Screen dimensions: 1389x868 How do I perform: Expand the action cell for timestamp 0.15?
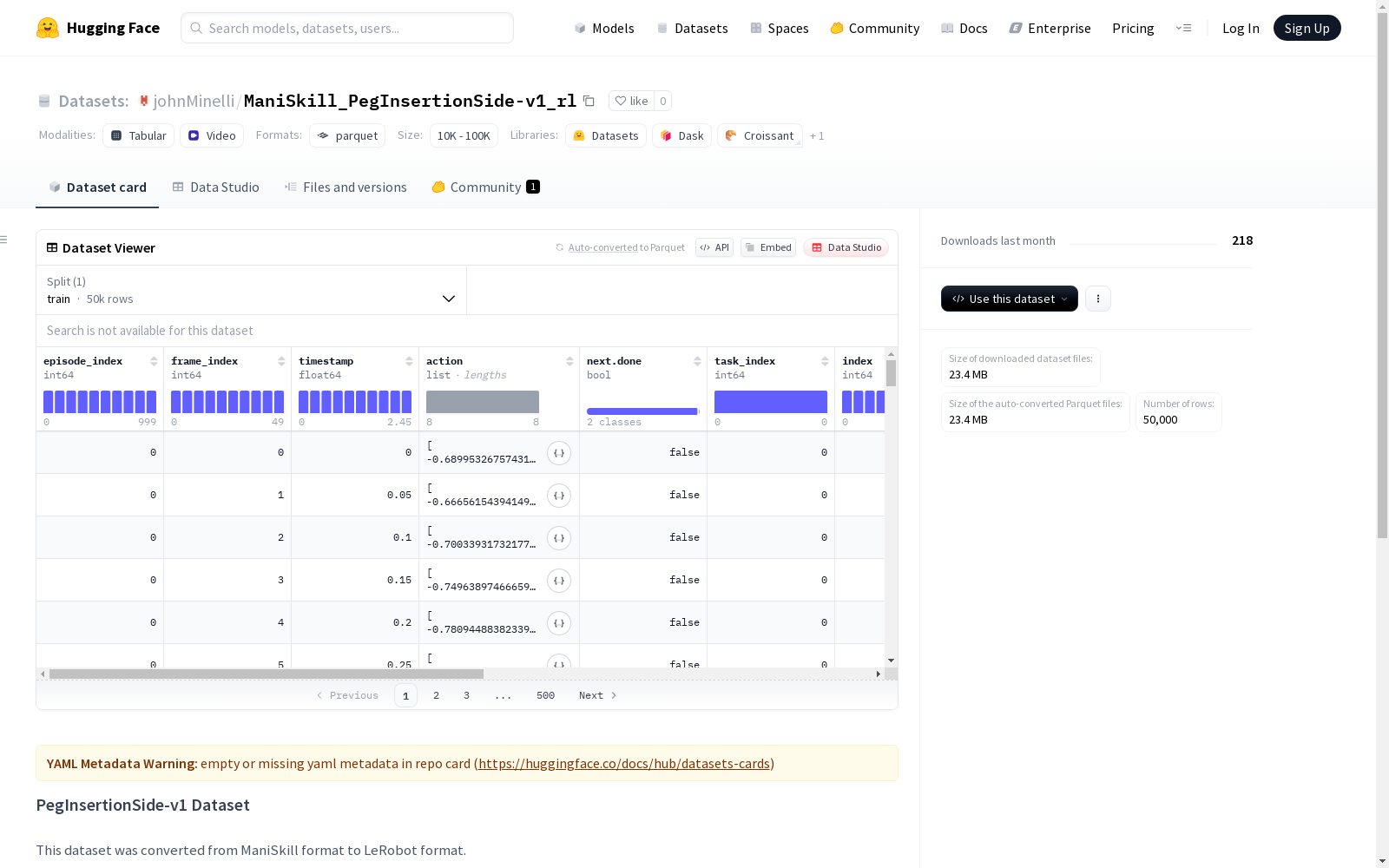pyautogui.click(x=559, y=581)
